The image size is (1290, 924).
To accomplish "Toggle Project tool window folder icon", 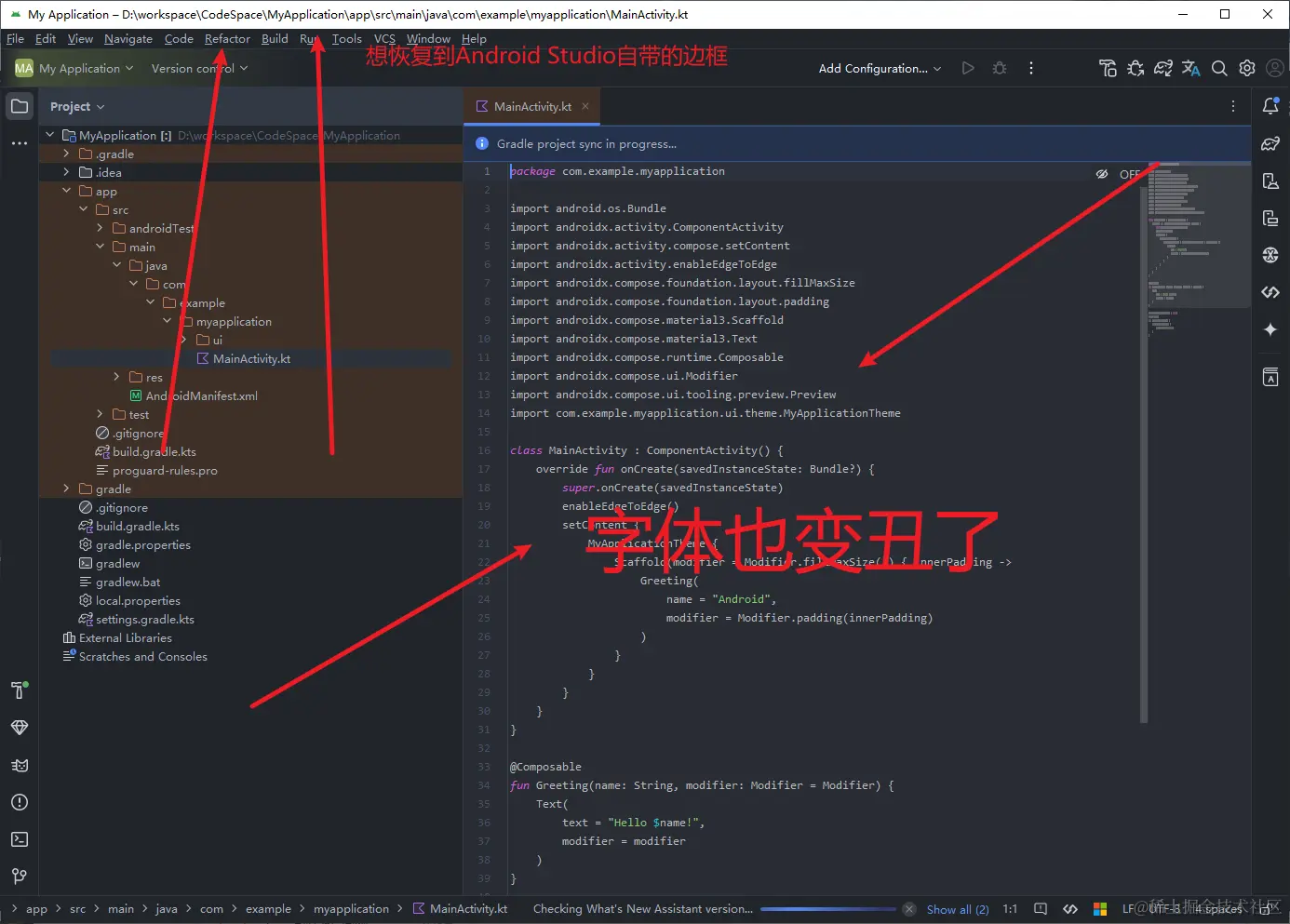I will pyautogui.click(x=20, y=106).
